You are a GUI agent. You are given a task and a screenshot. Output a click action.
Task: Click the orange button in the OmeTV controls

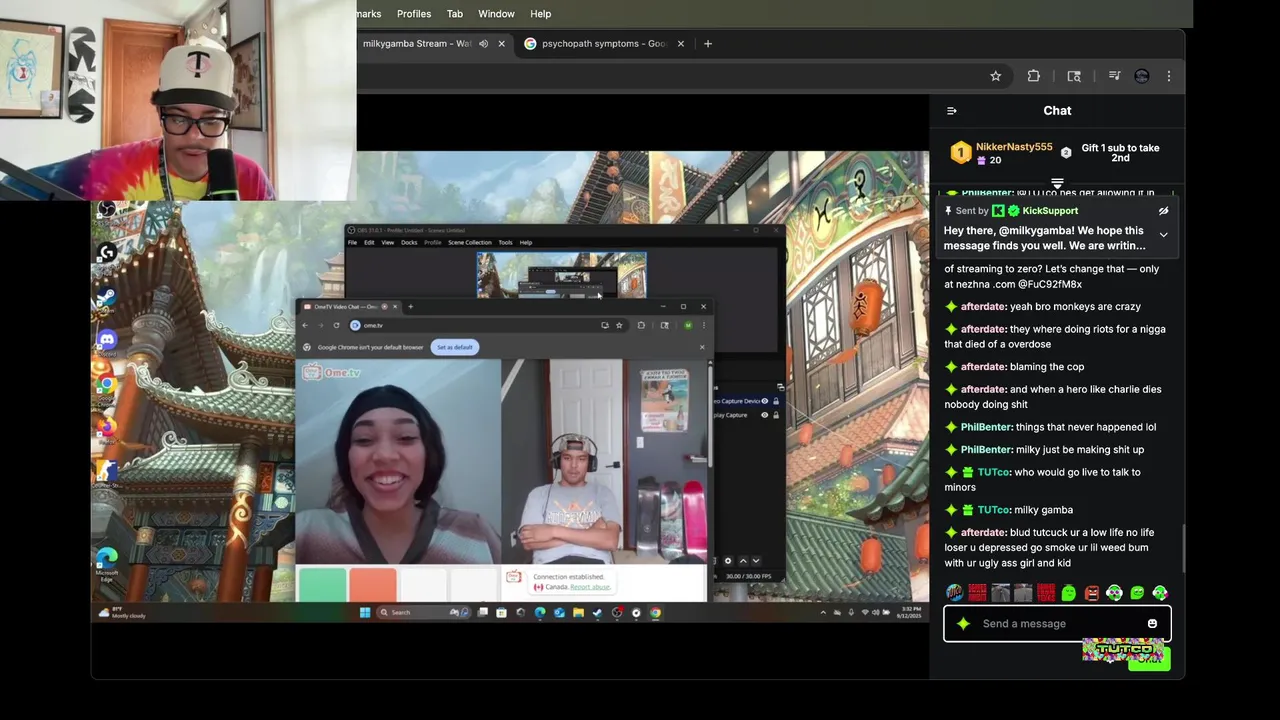tap(373, 584)
